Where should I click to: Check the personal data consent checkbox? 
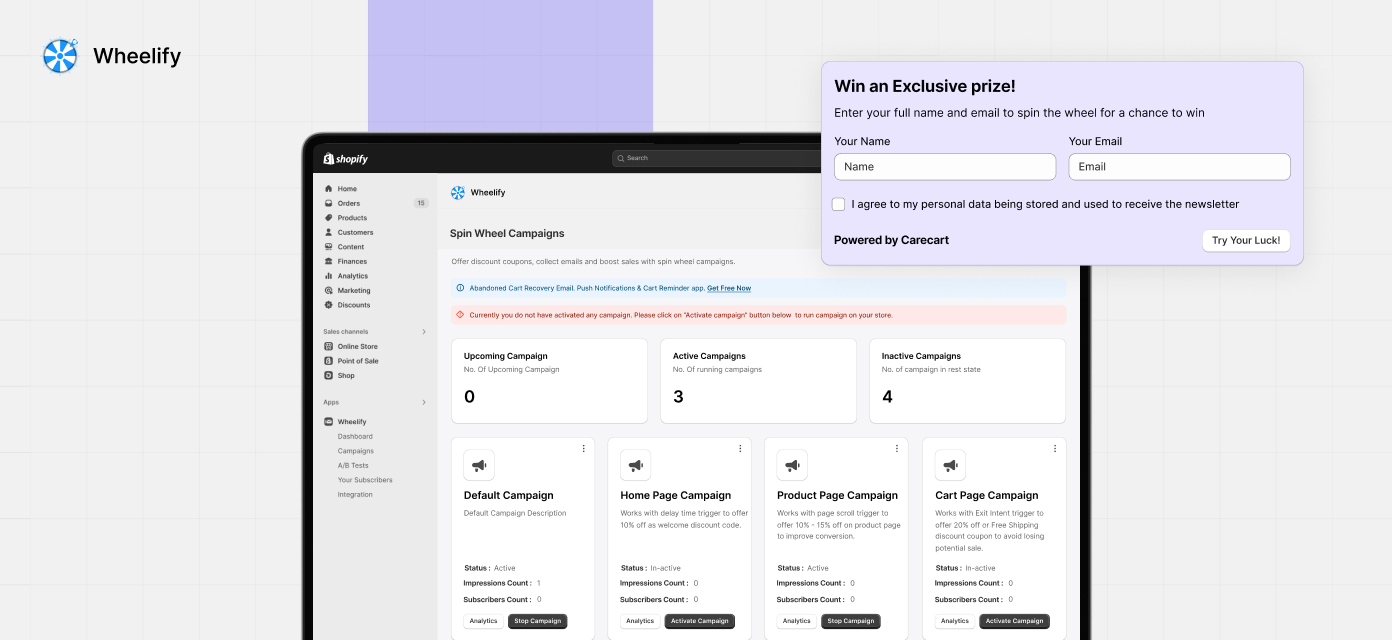839,204
